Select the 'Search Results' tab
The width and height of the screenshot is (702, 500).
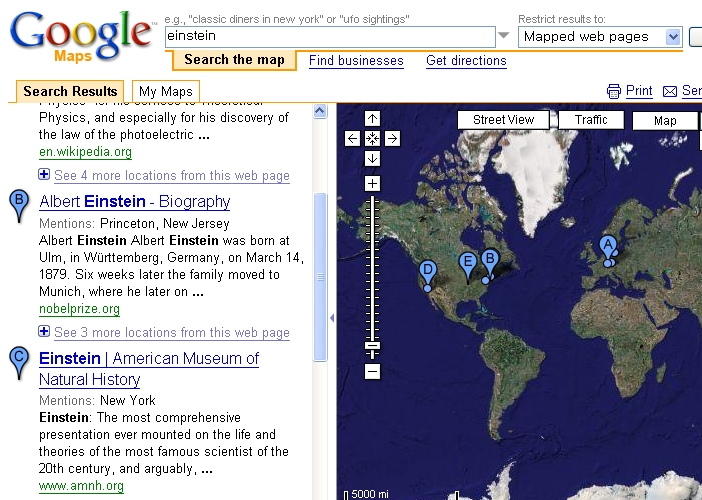tap(70, 91)
